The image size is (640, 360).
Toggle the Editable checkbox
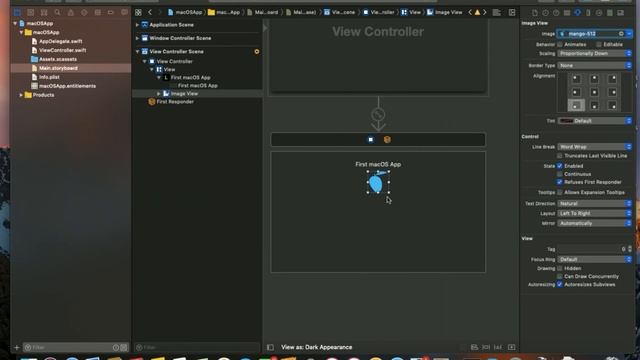point(598,44)
